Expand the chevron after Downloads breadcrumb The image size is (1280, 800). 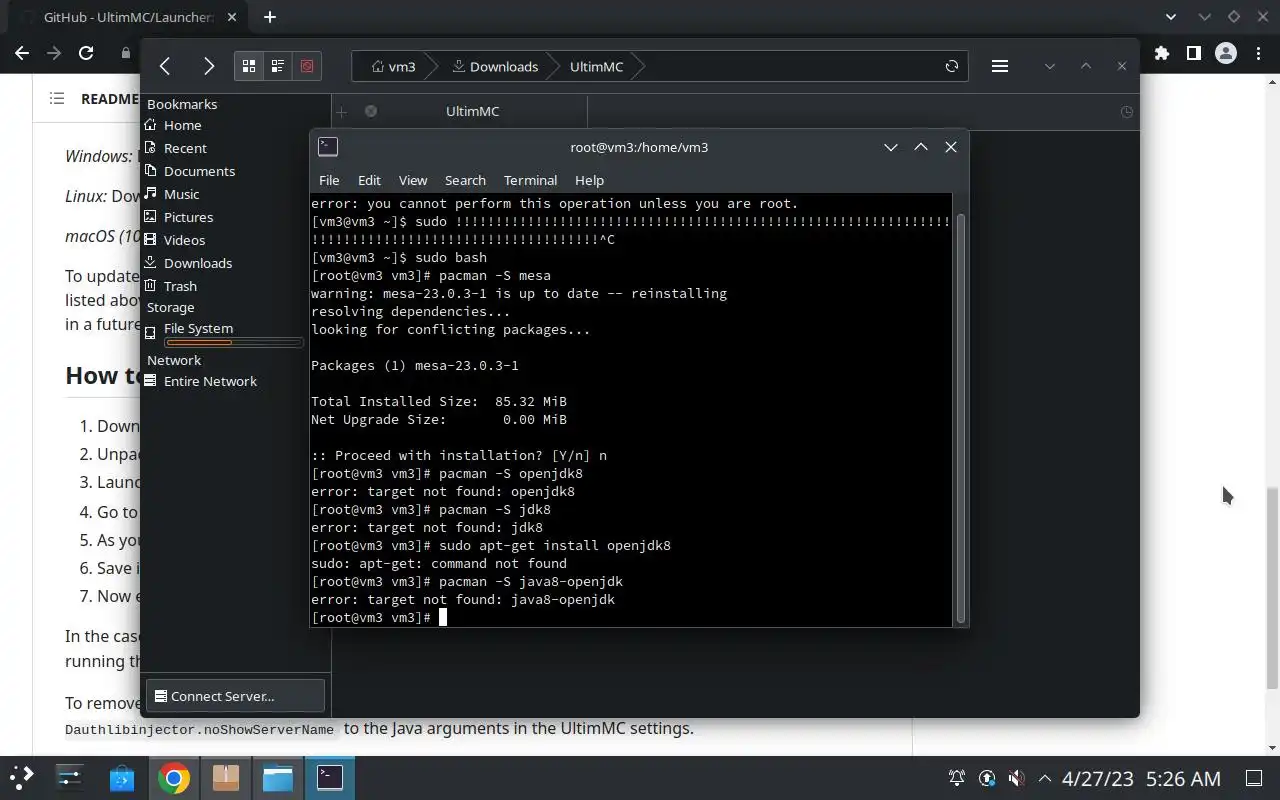552,66
